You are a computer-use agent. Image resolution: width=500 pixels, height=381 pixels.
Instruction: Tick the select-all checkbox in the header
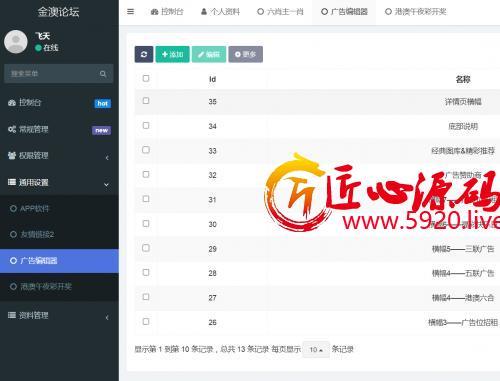146,78
